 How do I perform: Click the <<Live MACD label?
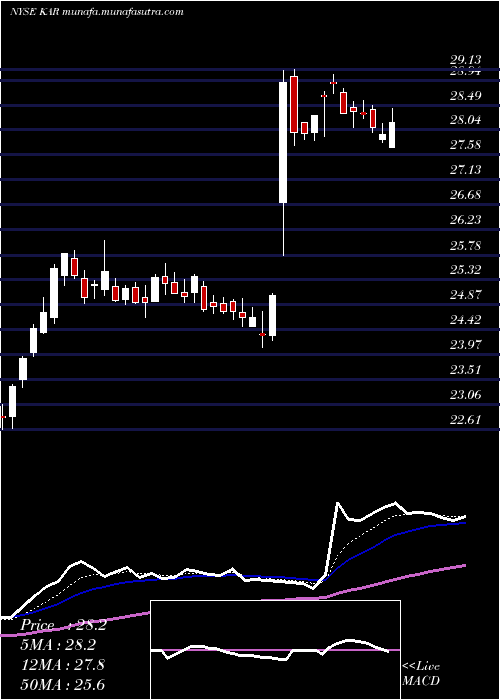421,674
